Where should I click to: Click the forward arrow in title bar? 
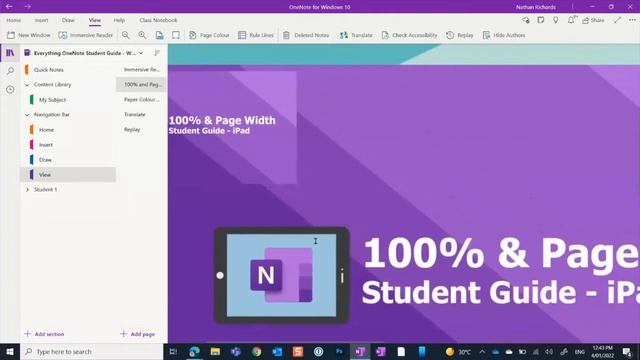[27, 7]
